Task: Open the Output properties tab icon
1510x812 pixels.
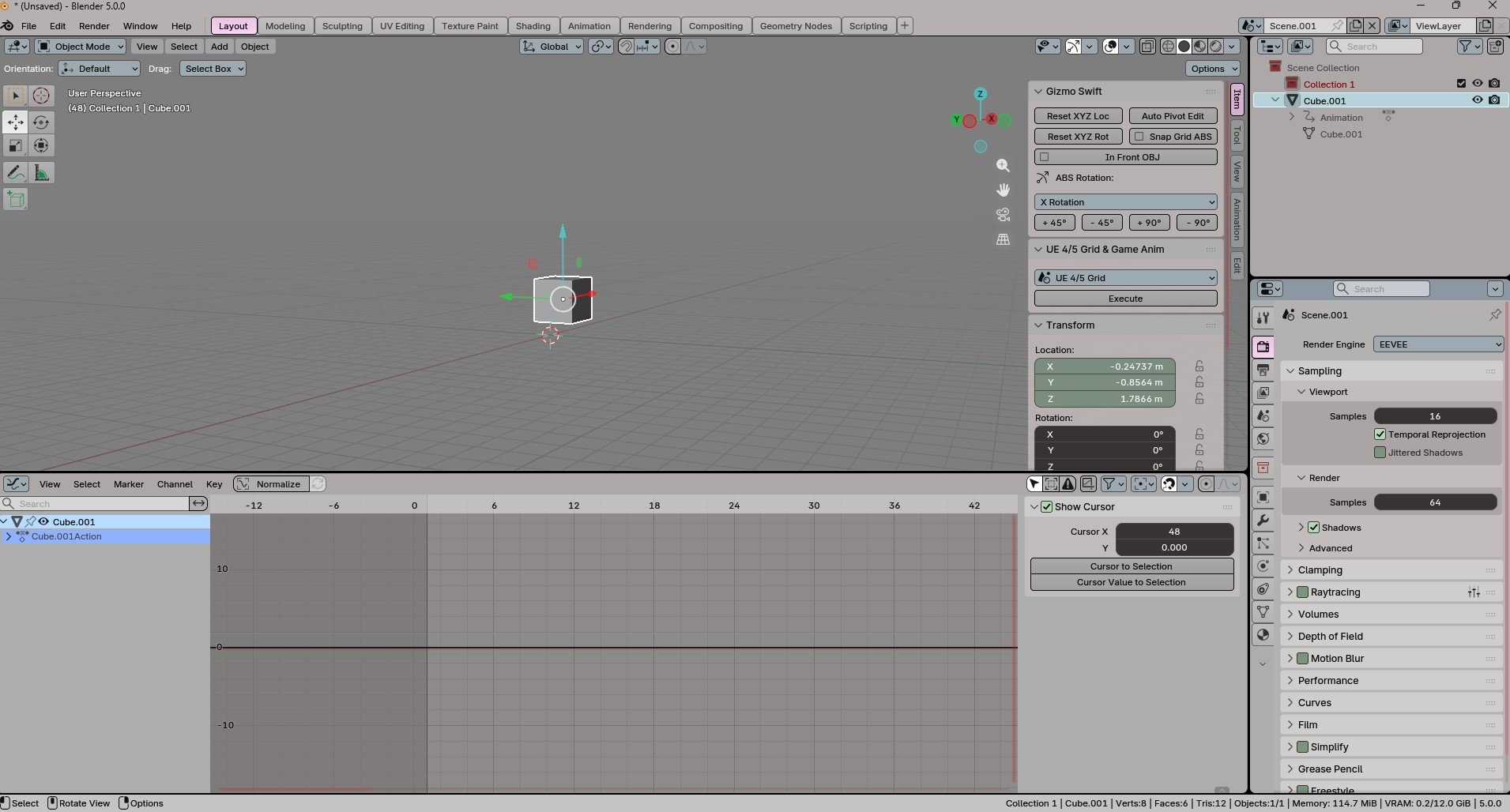Action: pyautogui.click(x=1263, y=370)
